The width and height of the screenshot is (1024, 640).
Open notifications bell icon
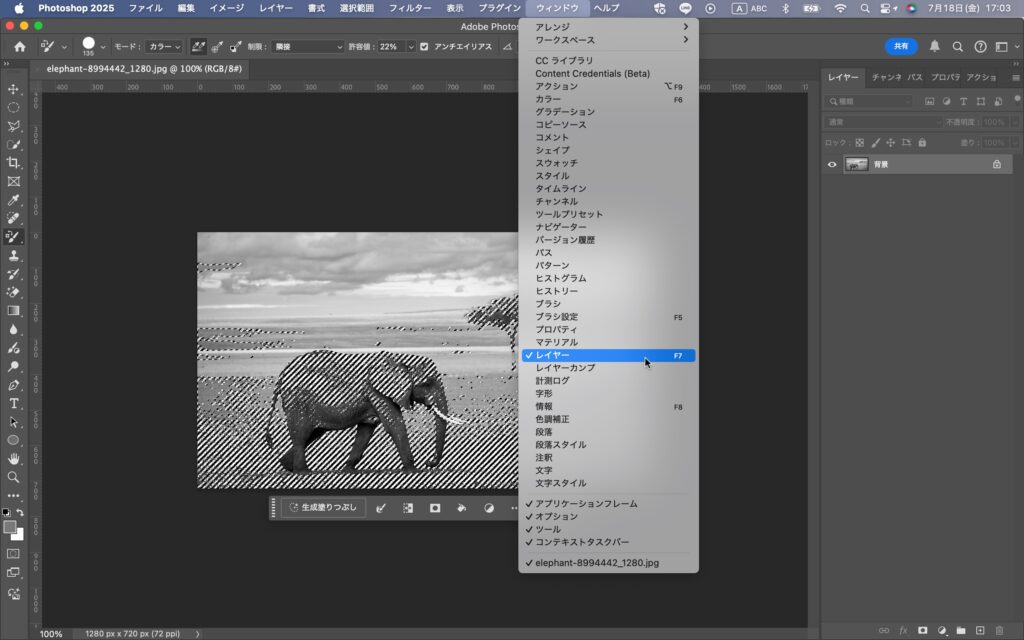pos(935,46)
